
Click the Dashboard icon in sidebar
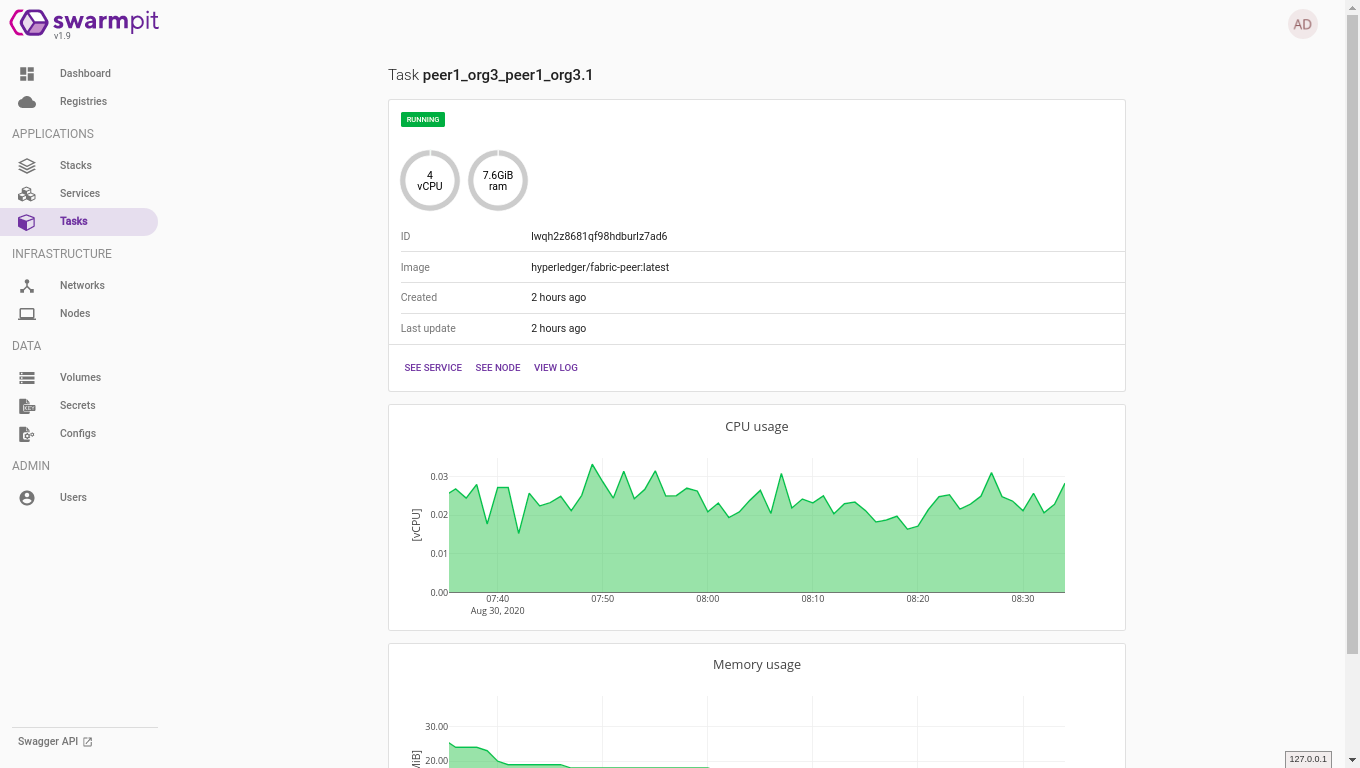[x=27, y=74]
